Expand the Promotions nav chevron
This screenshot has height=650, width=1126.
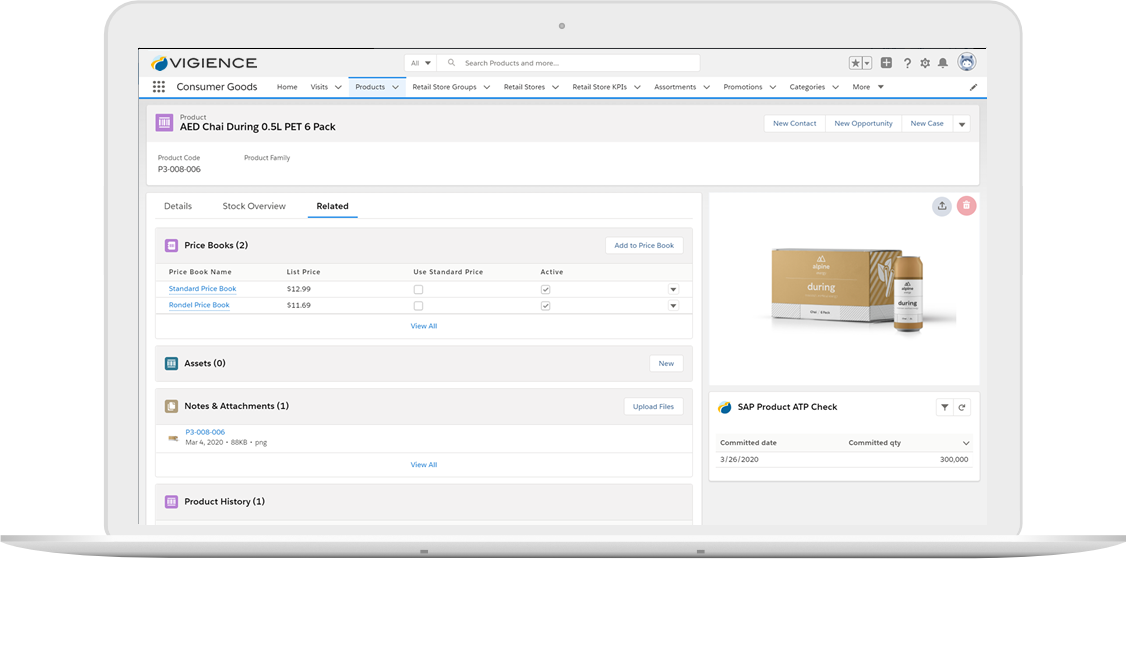773,88
